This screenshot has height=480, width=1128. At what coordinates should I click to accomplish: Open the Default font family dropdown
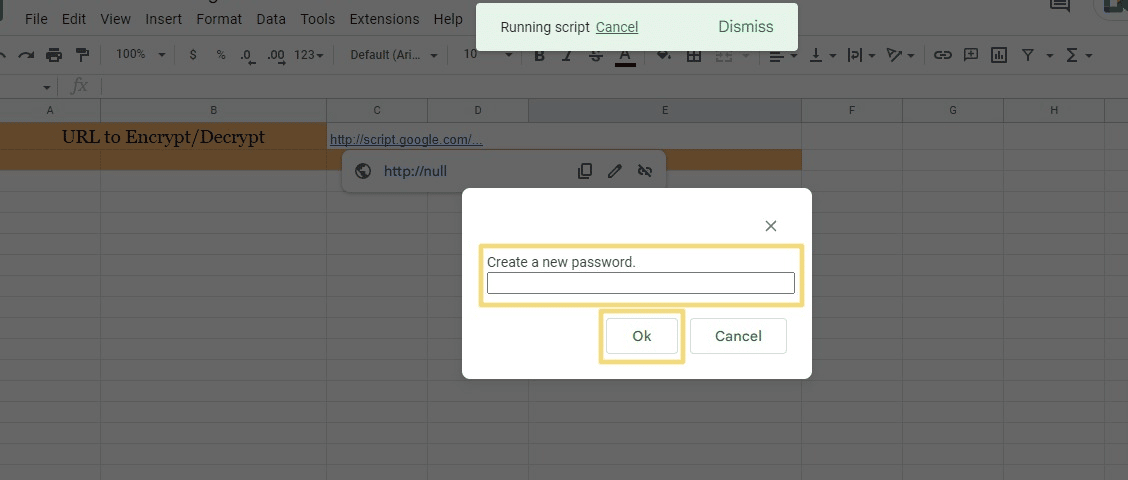click(x=393, y=55)
